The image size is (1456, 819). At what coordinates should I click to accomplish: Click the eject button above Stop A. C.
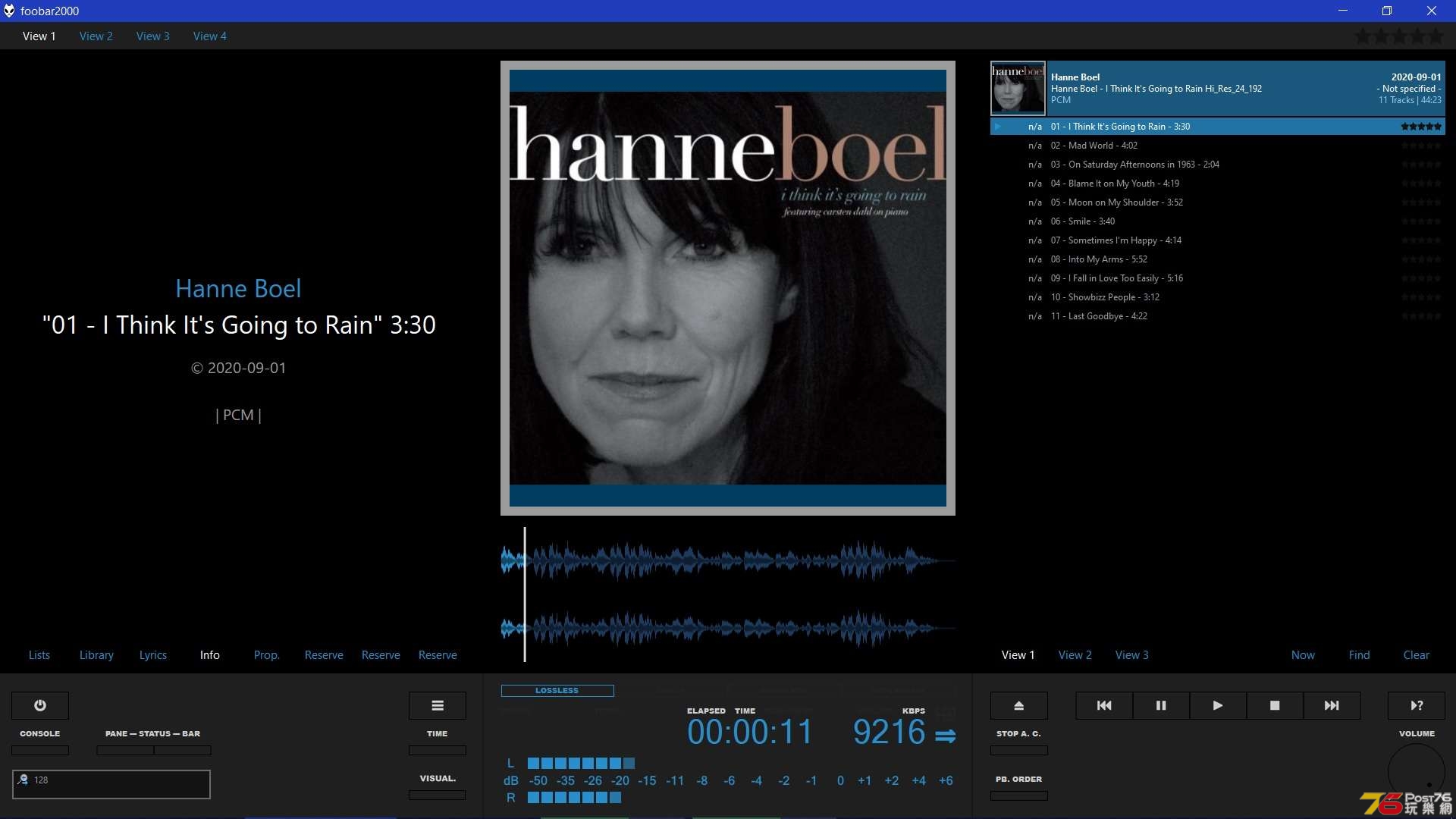[x=1019, y=705]
